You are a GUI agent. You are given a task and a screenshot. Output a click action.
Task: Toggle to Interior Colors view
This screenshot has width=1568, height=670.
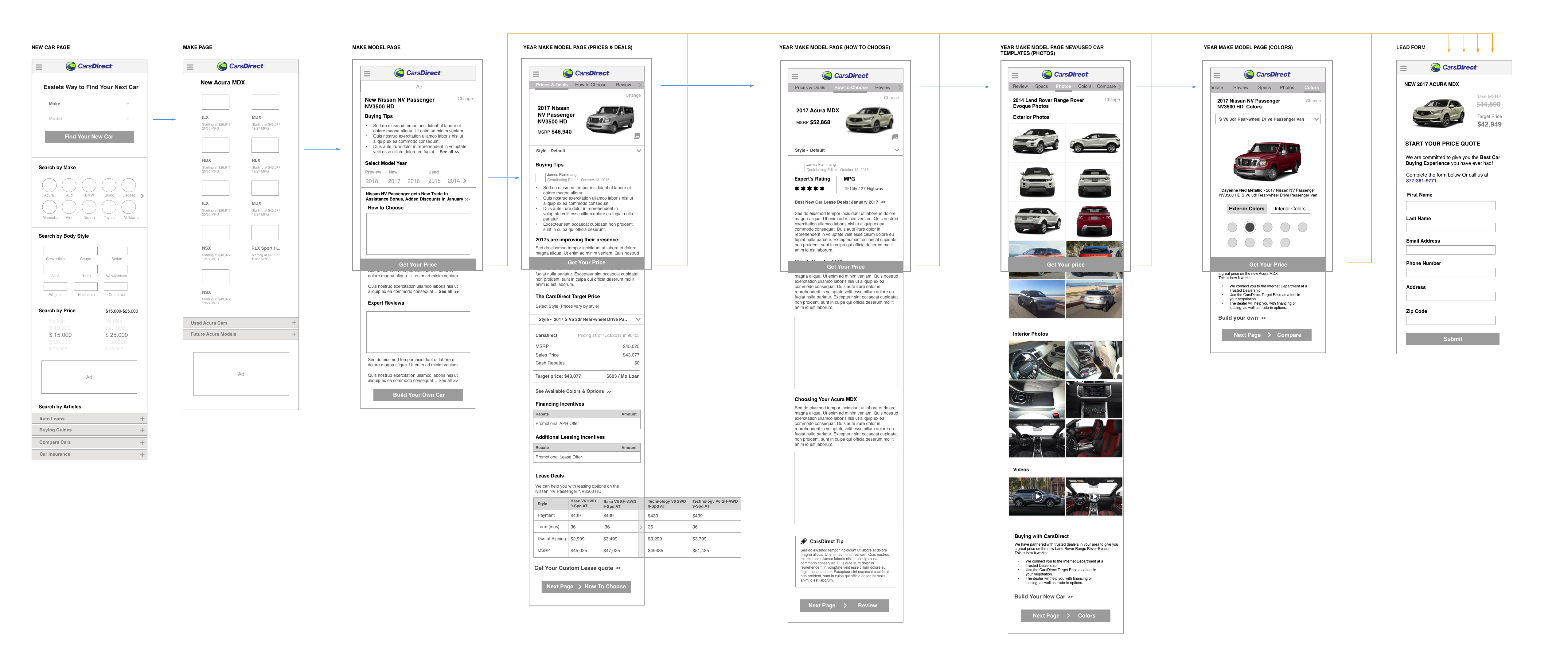1290,209
